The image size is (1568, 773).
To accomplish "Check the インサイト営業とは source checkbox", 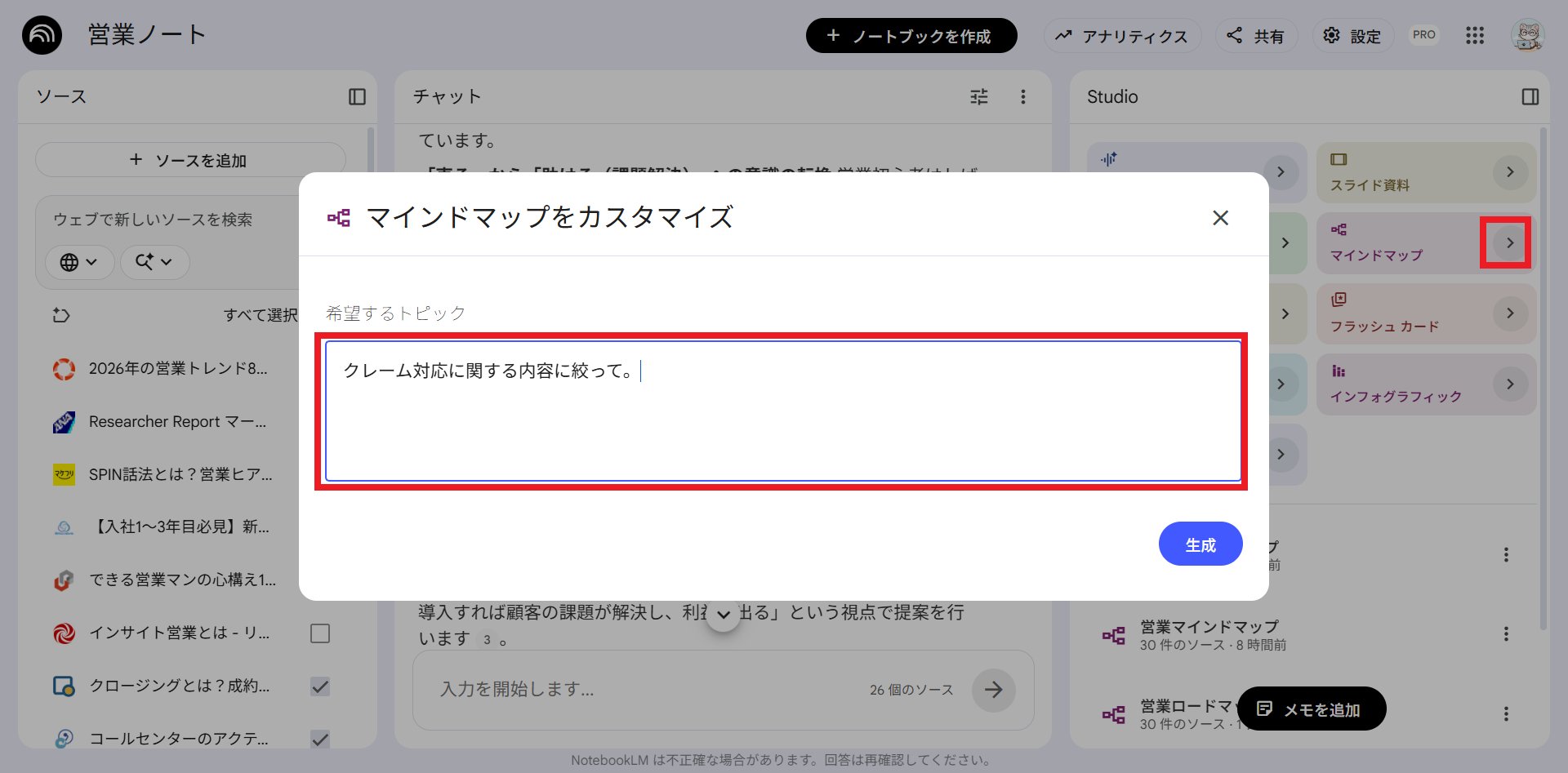I will (320, 633).
